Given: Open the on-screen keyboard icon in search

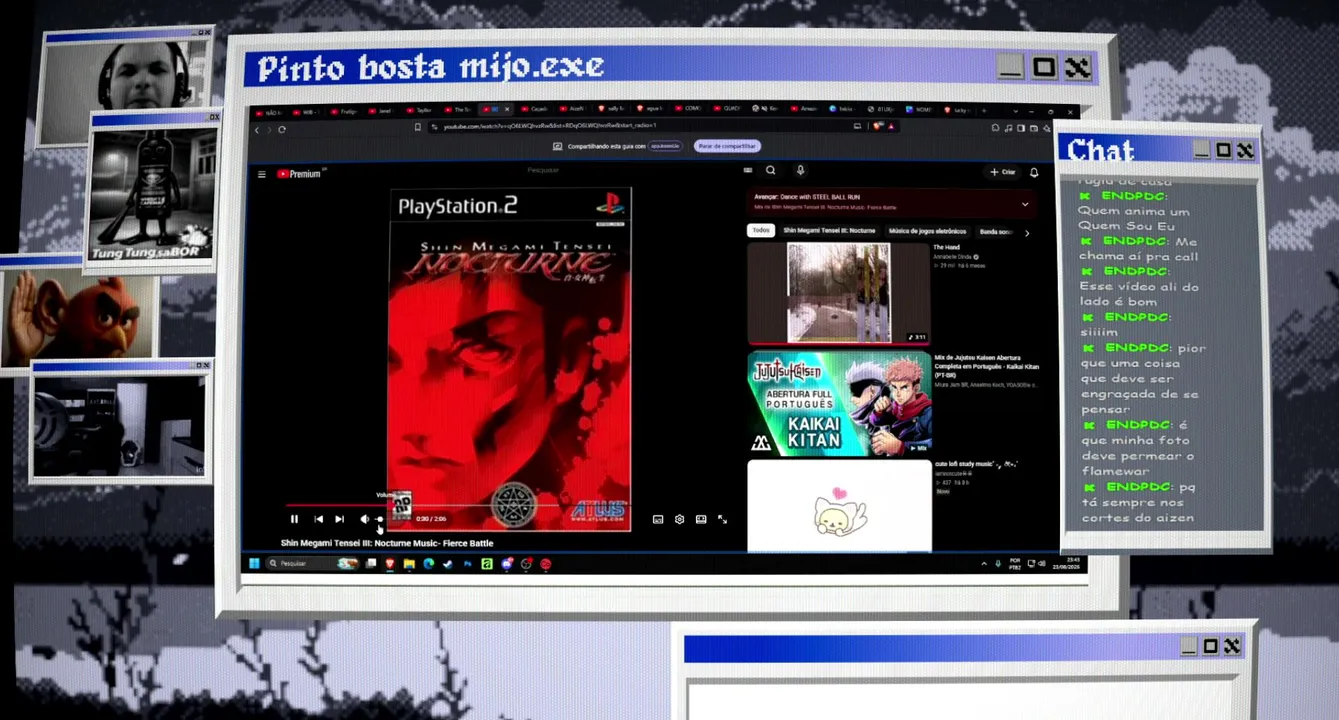Looking at the screenshot, I should click(x=748, y=171).
